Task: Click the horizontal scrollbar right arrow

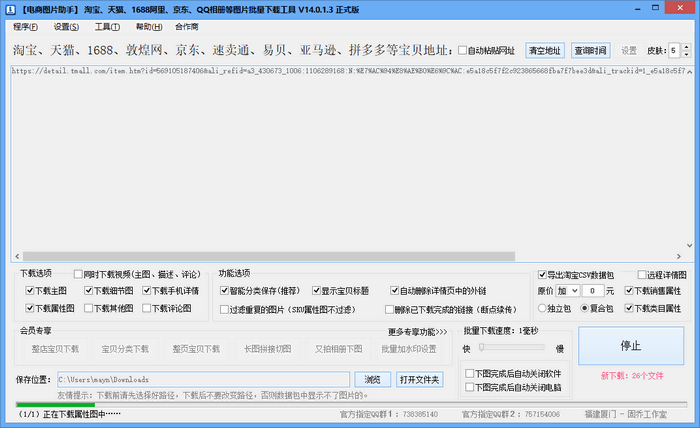Action: coord(679,257)
